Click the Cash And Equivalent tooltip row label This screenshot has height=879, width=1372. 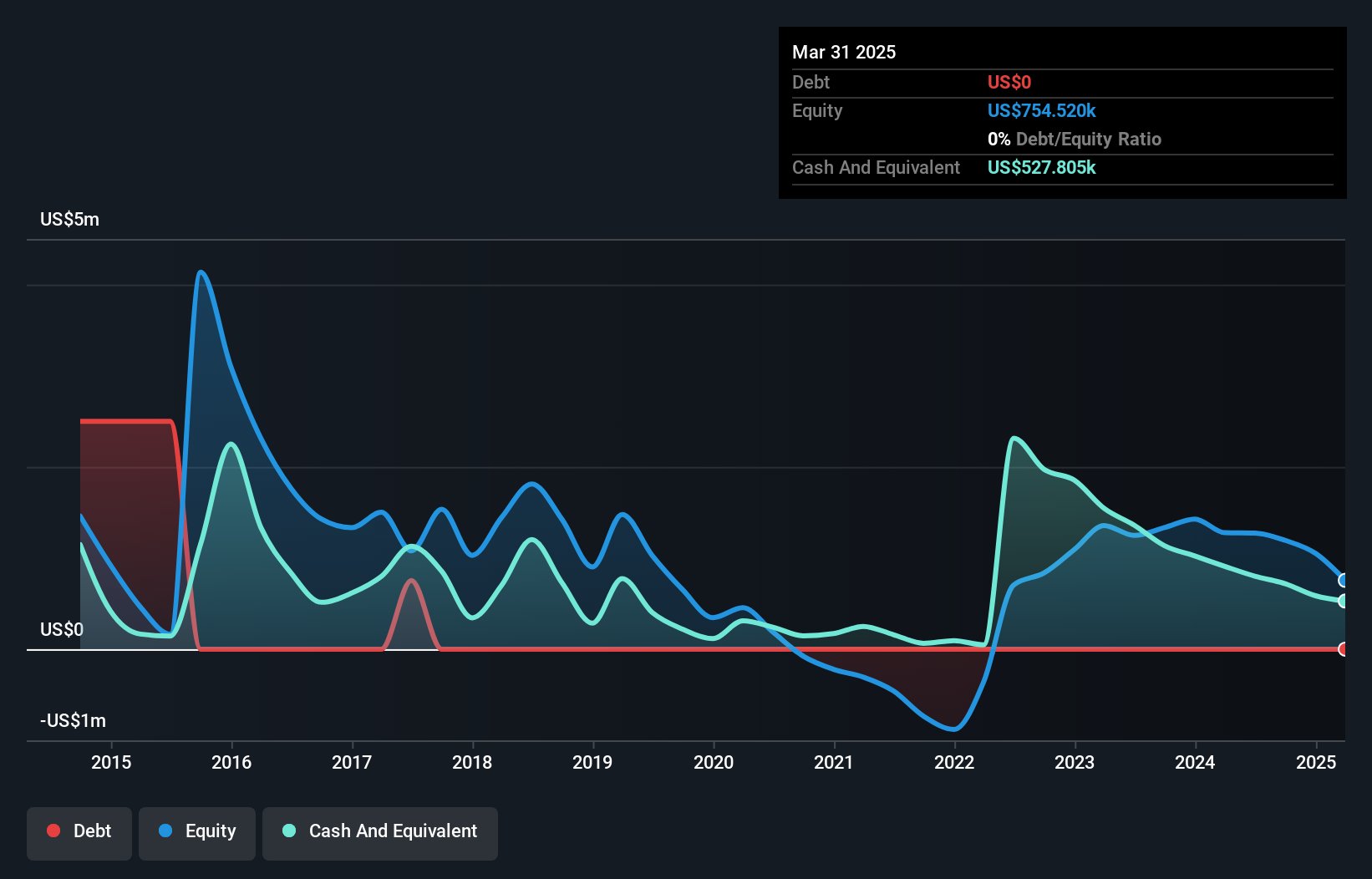coord(876,167)
